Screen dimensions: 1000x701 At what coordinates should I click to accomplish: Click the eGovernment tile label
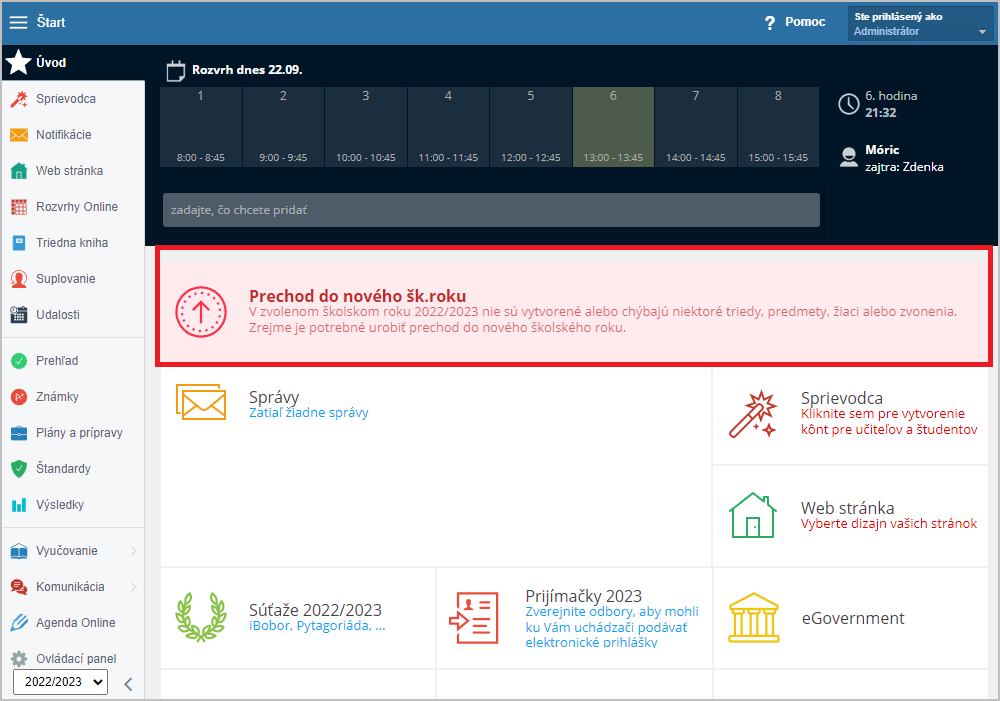(853, 618)
